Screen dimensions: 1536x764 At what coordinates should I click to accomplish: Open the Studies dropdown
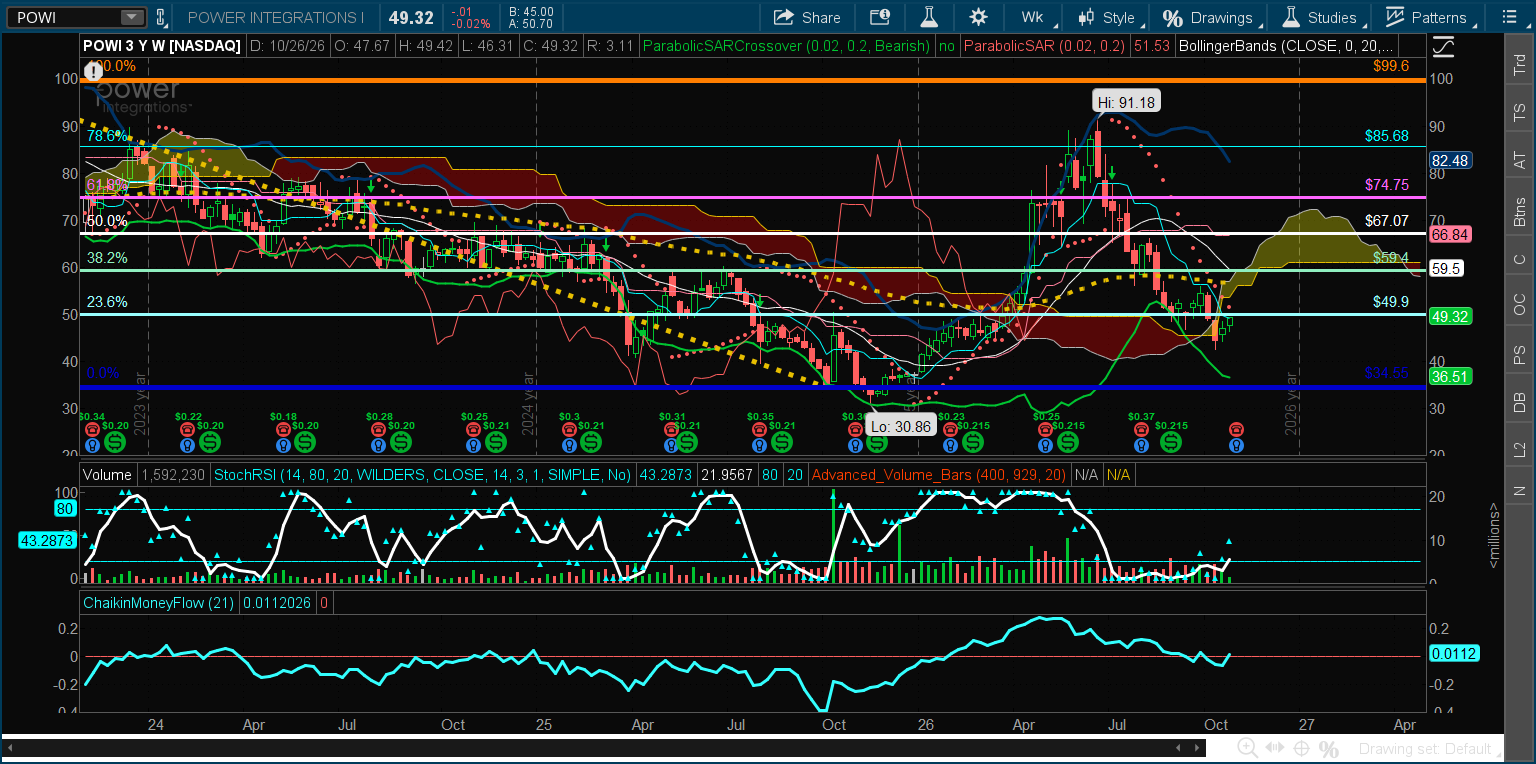pos(1320,17)
